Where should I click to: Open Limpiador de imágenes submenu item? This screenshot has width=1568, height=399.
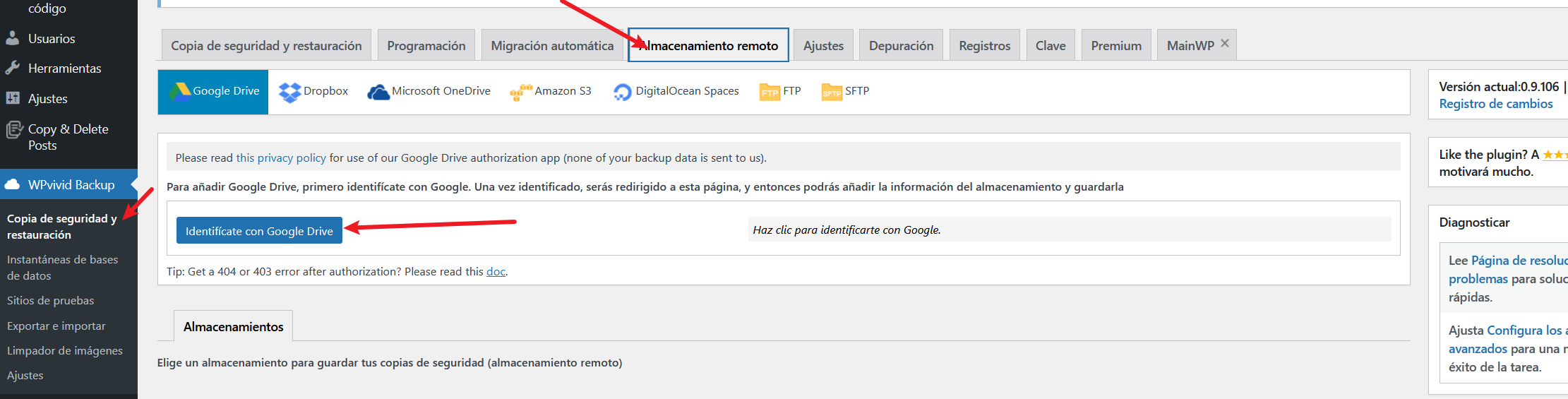coord(65,351)
